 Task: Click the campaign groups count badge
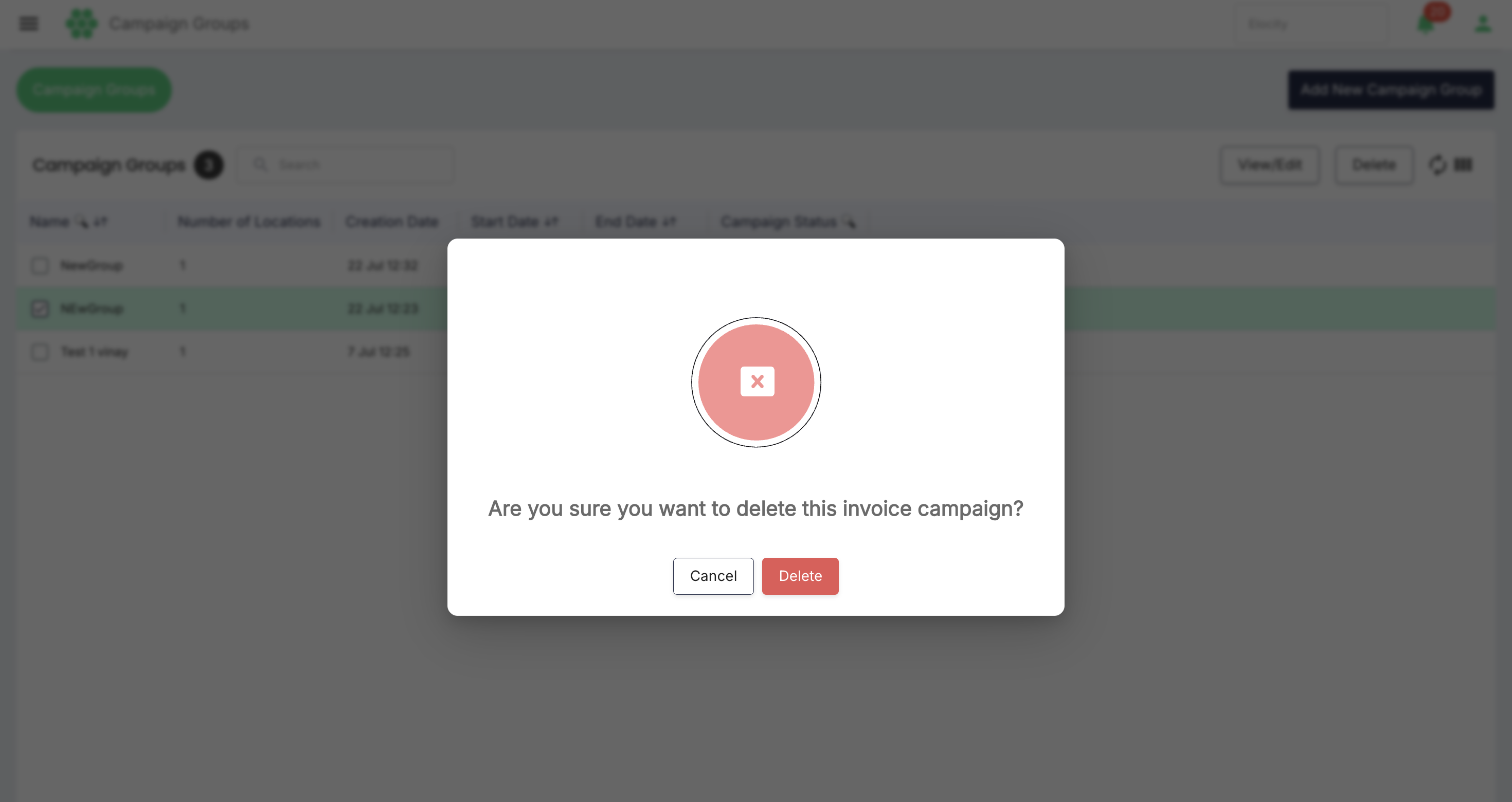coord(208,165)
